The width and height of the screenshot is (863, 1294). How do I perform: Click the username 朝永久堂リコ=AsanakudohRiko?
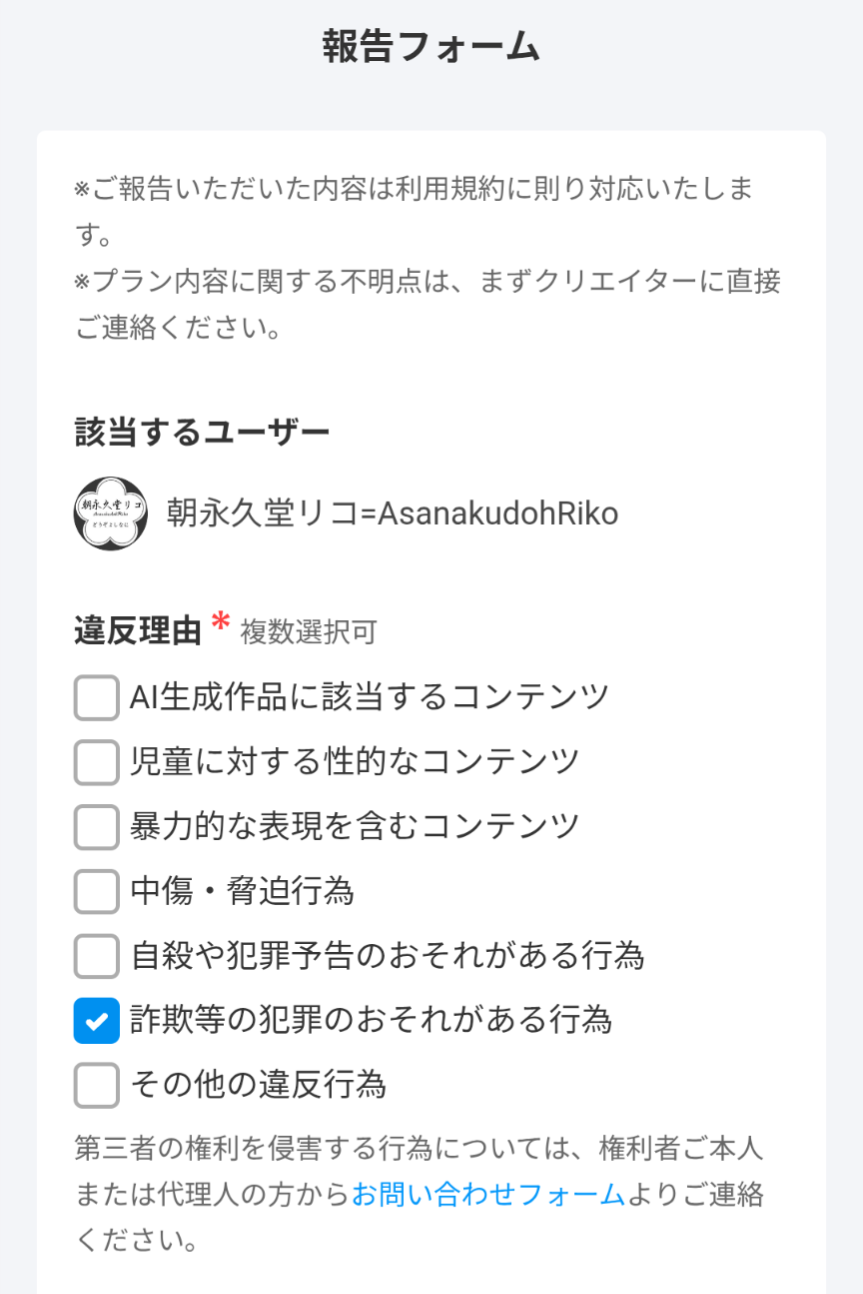point(392,513)
